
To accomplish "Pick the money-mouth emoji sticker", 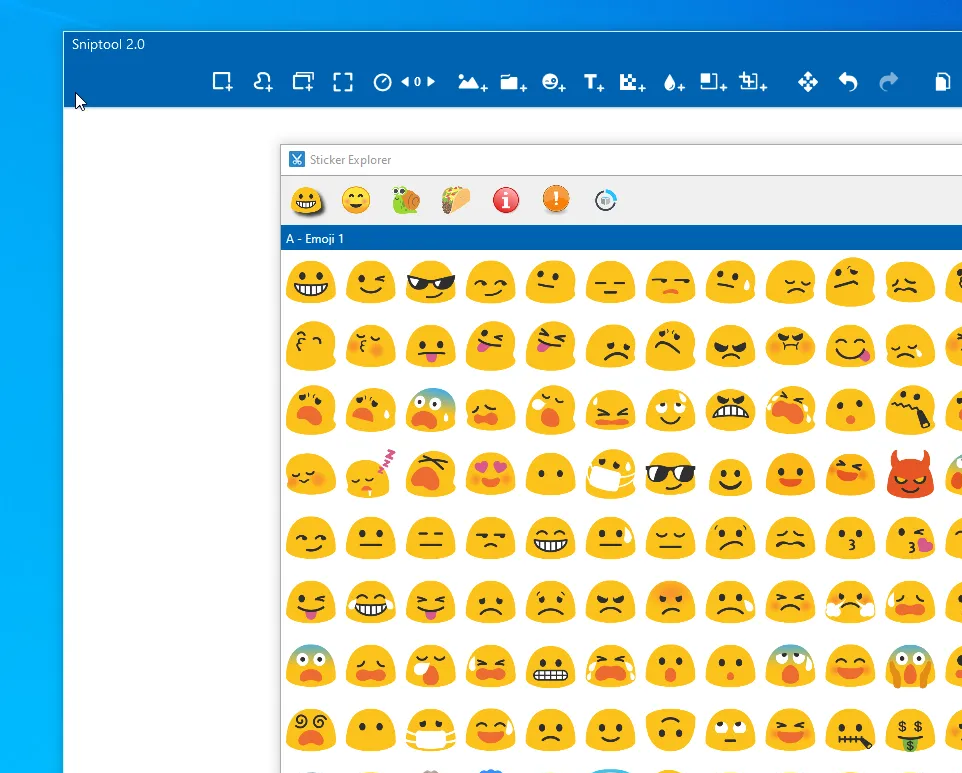I will click(909, 729).
